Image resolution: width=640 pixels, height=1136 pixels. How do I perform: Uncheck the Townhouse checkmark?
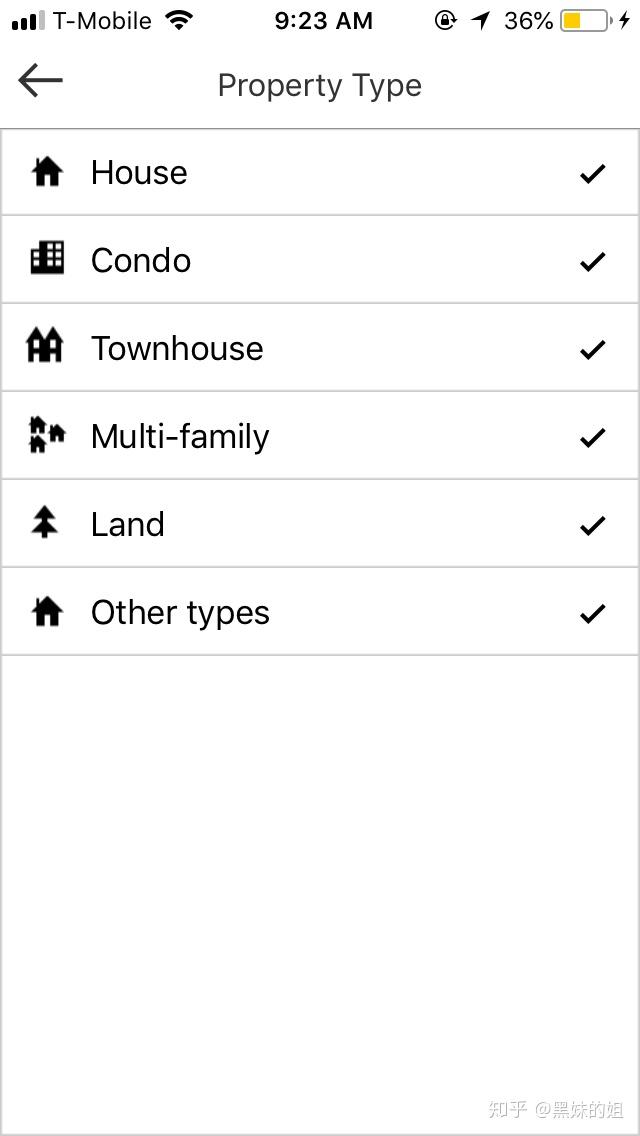click(x=592, y=349)
